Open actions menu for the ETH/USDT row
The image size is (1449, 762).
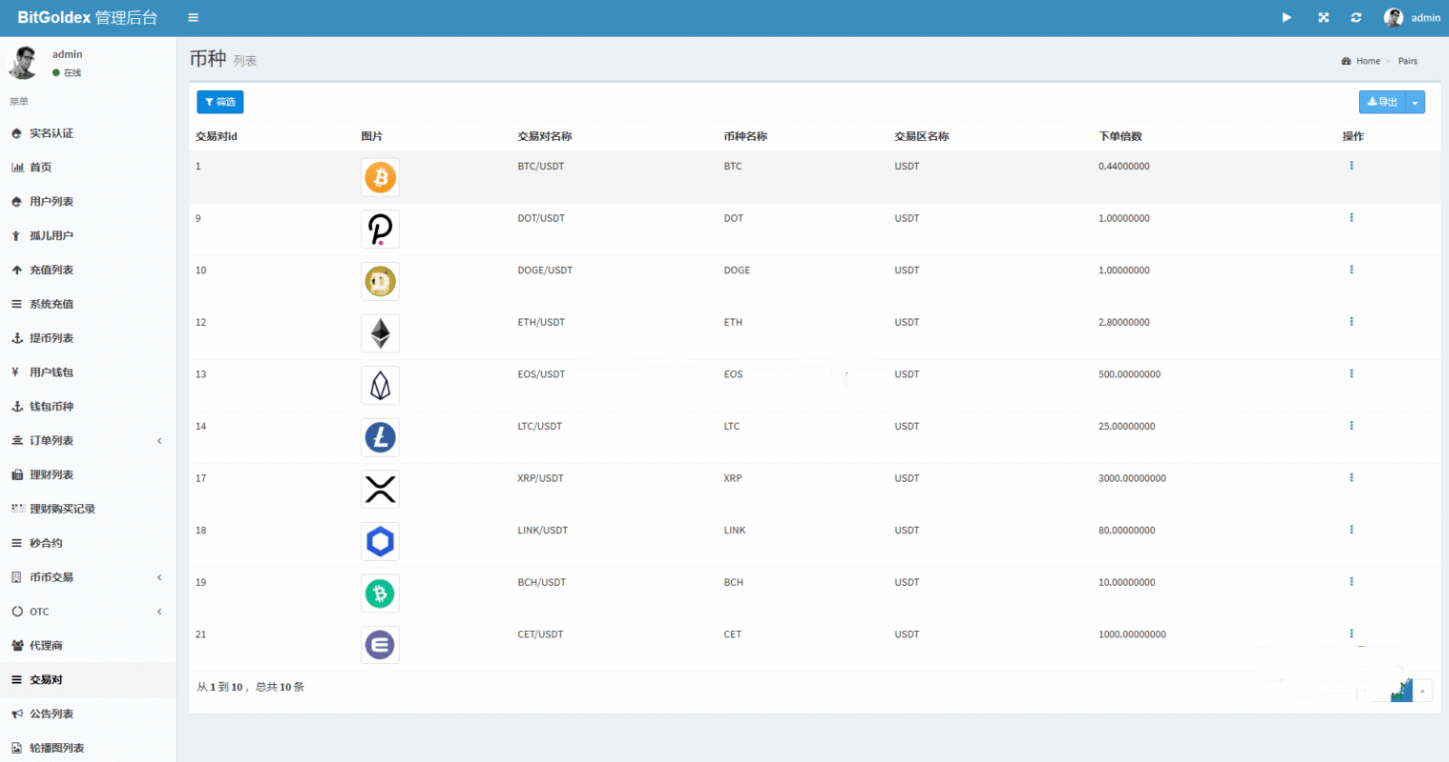(1351, 322)
